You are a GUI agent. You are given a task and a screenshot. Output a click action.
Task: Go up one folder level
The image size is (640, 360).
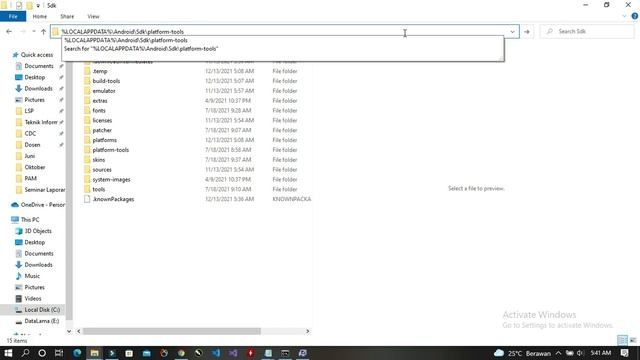coord(43,31)
